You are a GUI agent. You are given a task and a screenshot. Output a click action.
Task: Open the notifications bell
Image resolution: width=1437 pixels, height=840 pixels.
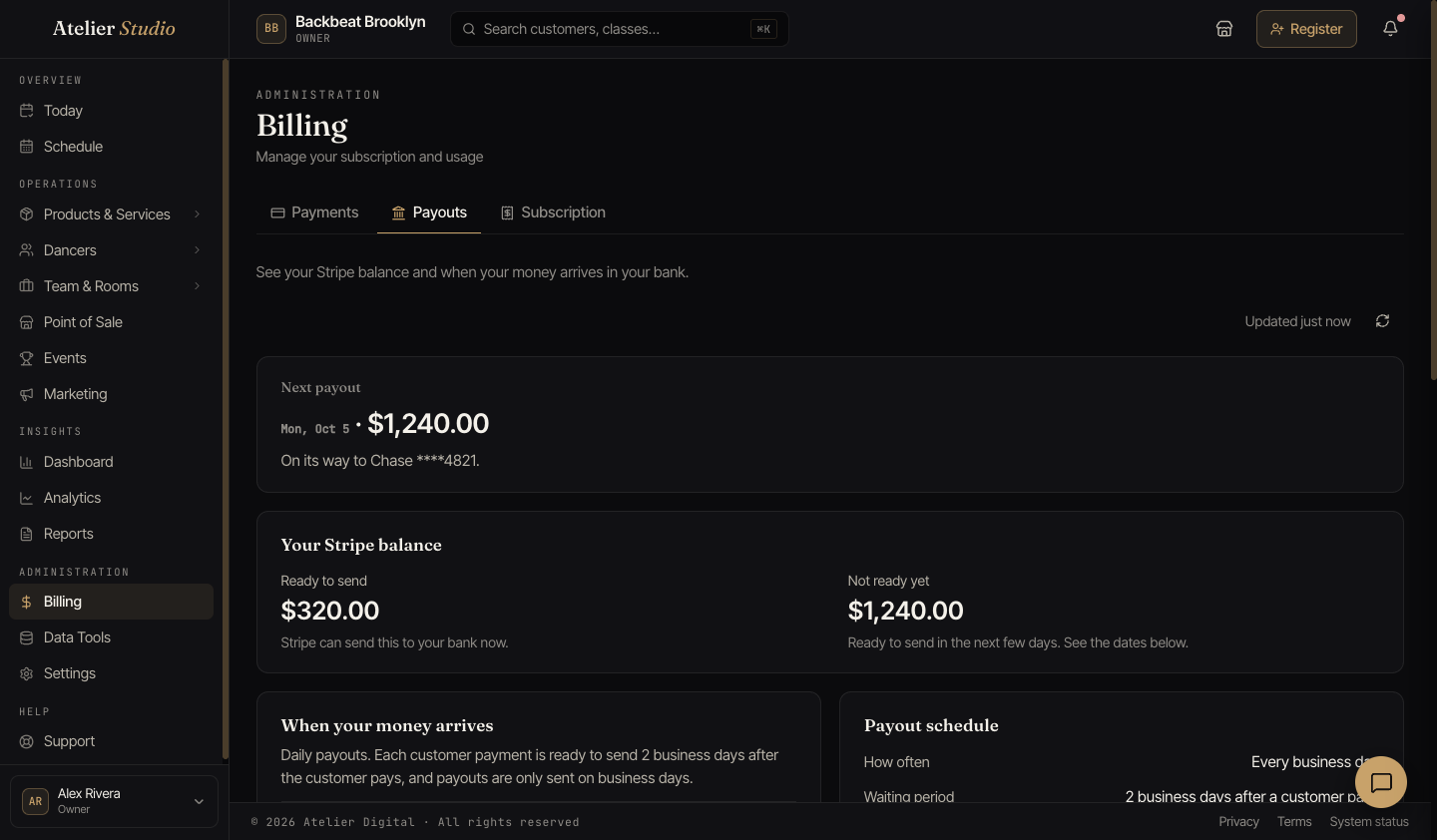(x=1390, y=29)
